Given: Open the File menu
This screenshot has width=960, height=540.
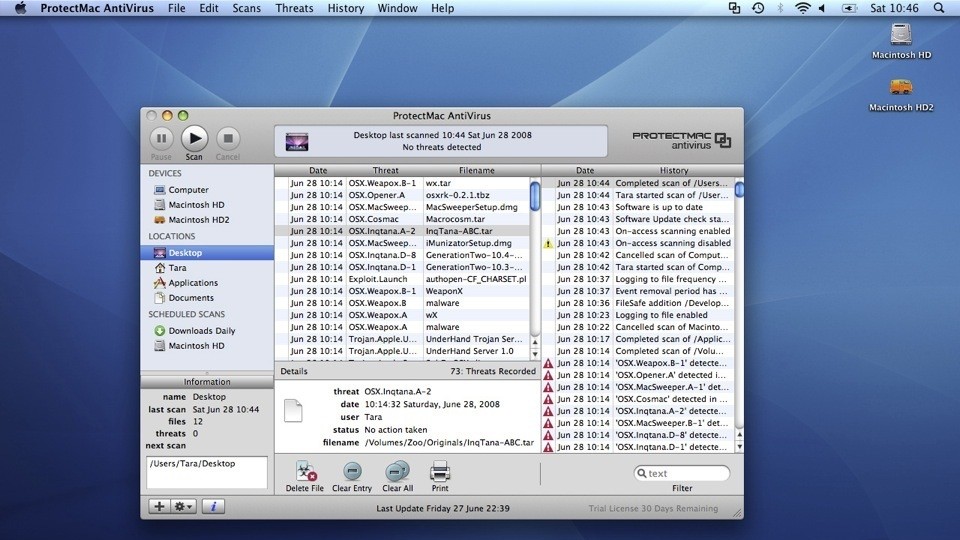Looking at the screenshot, I should coord(176,8).
